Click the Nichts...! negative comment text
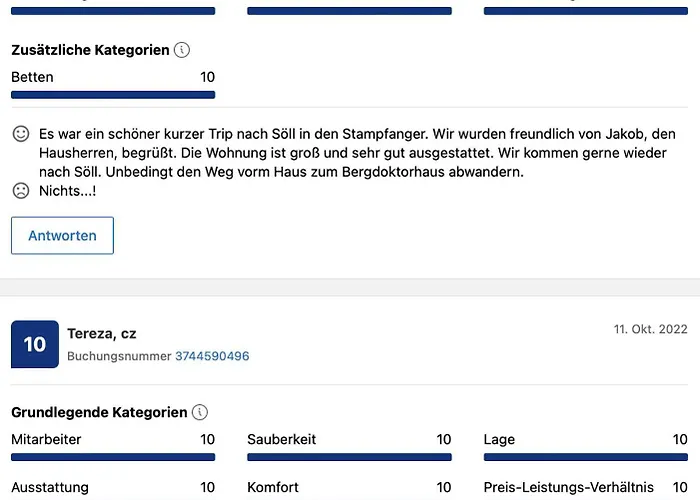The width and height of the screenshot is (700, 500). (67, 191)
